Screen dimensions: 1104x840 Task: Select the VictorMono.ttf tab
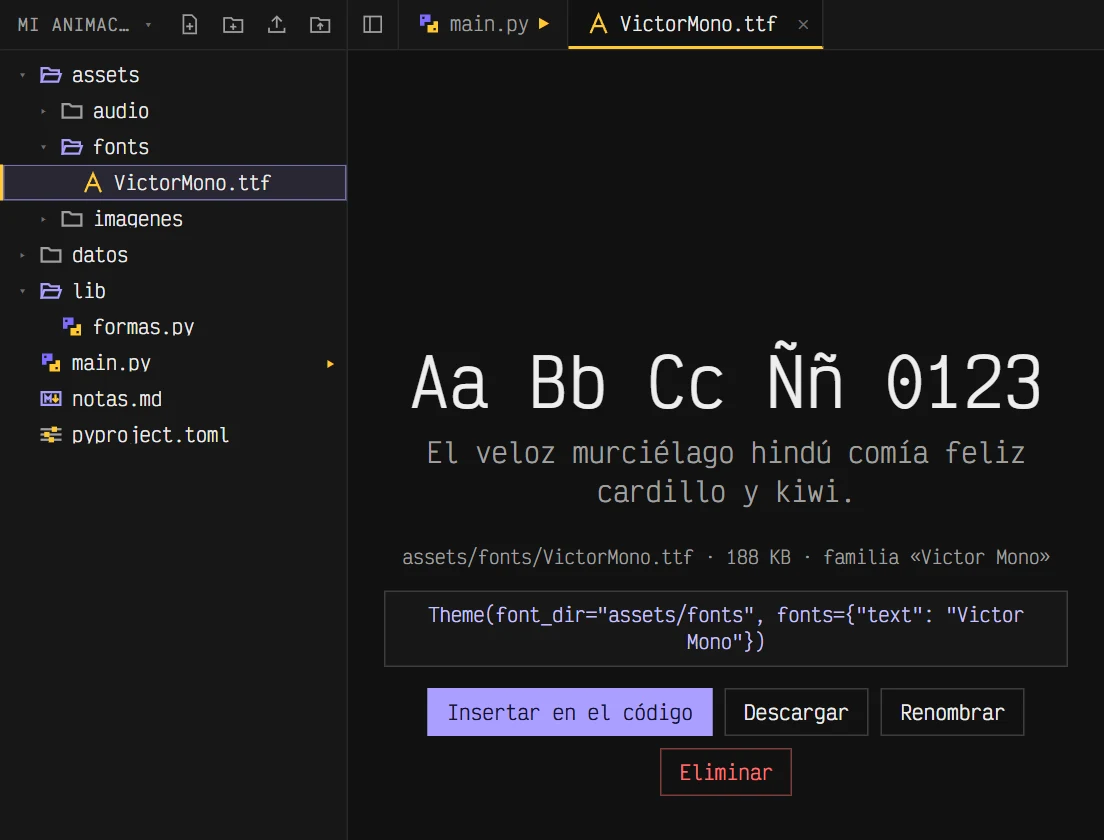[696, 24]
